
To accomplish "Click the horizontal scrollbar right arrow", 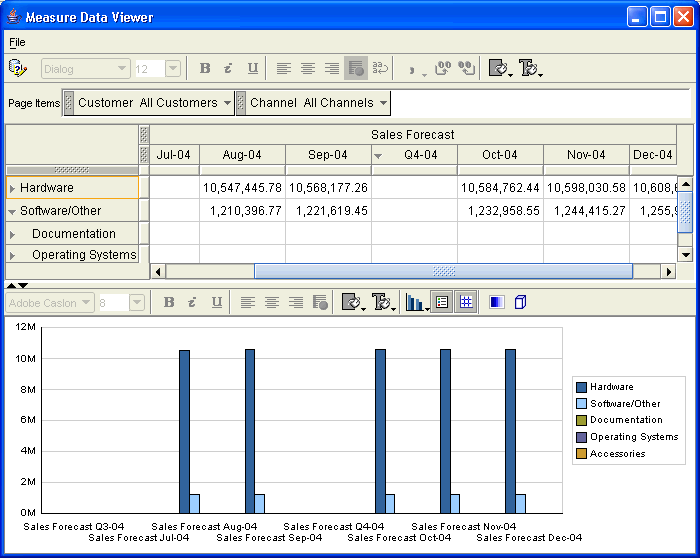I will [669, 271].
